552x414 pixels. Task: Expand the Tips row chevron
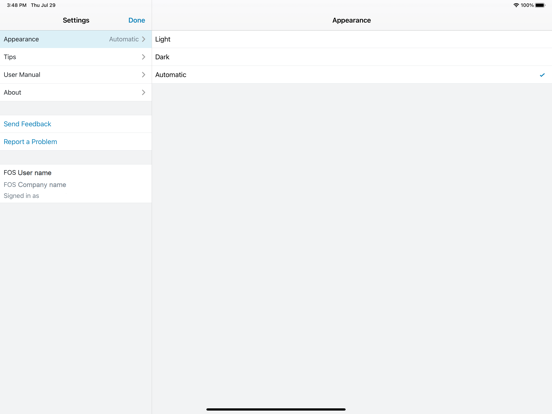point(143,57)
